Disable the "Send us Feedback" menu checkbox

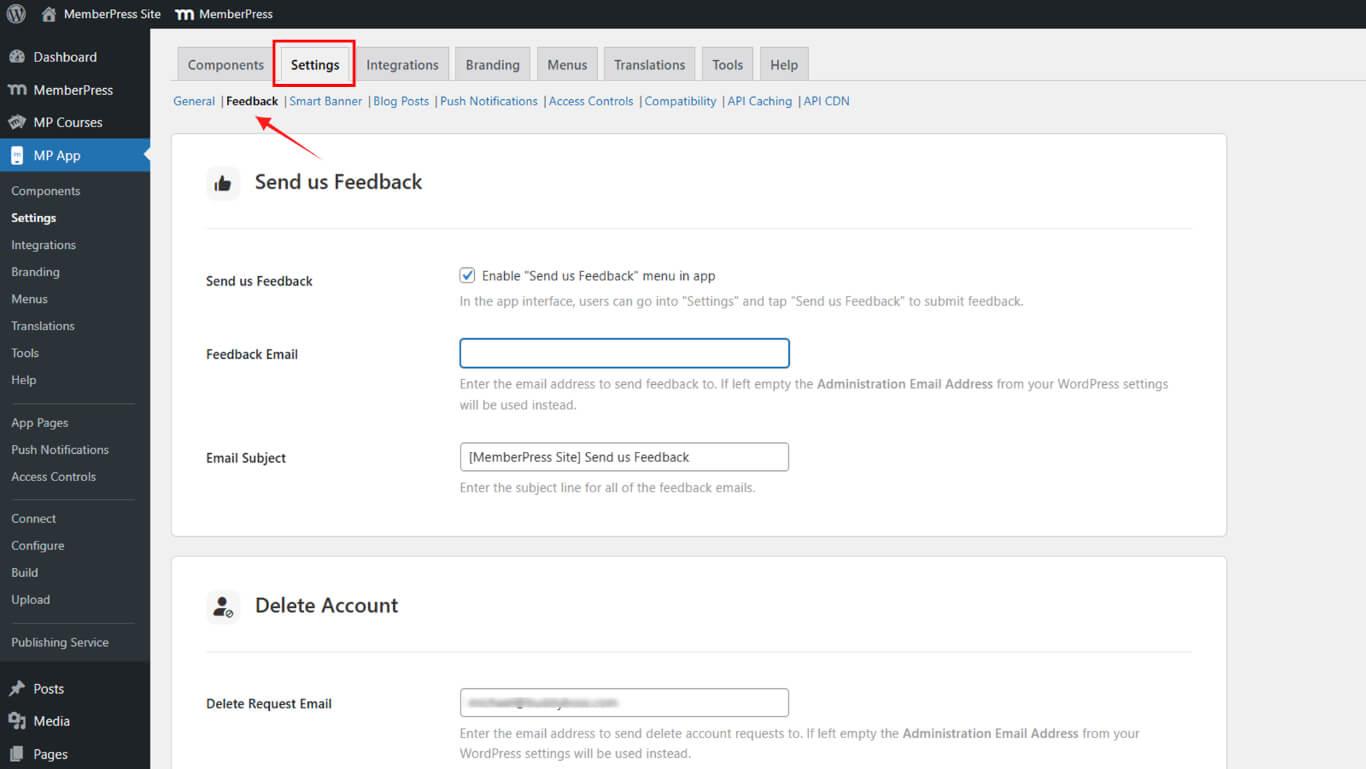tap(467, 276)
